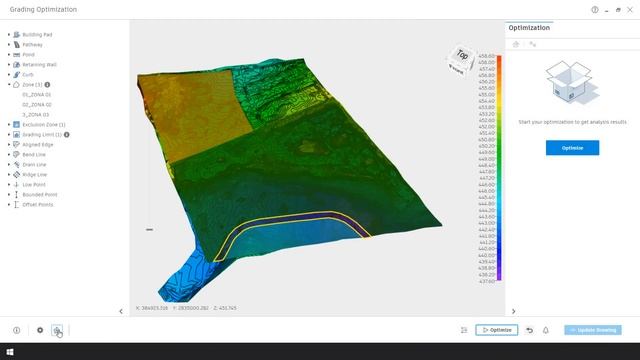
Task: Open the Windows Start button
Action: pyautogui.click(x=10, y=352)
